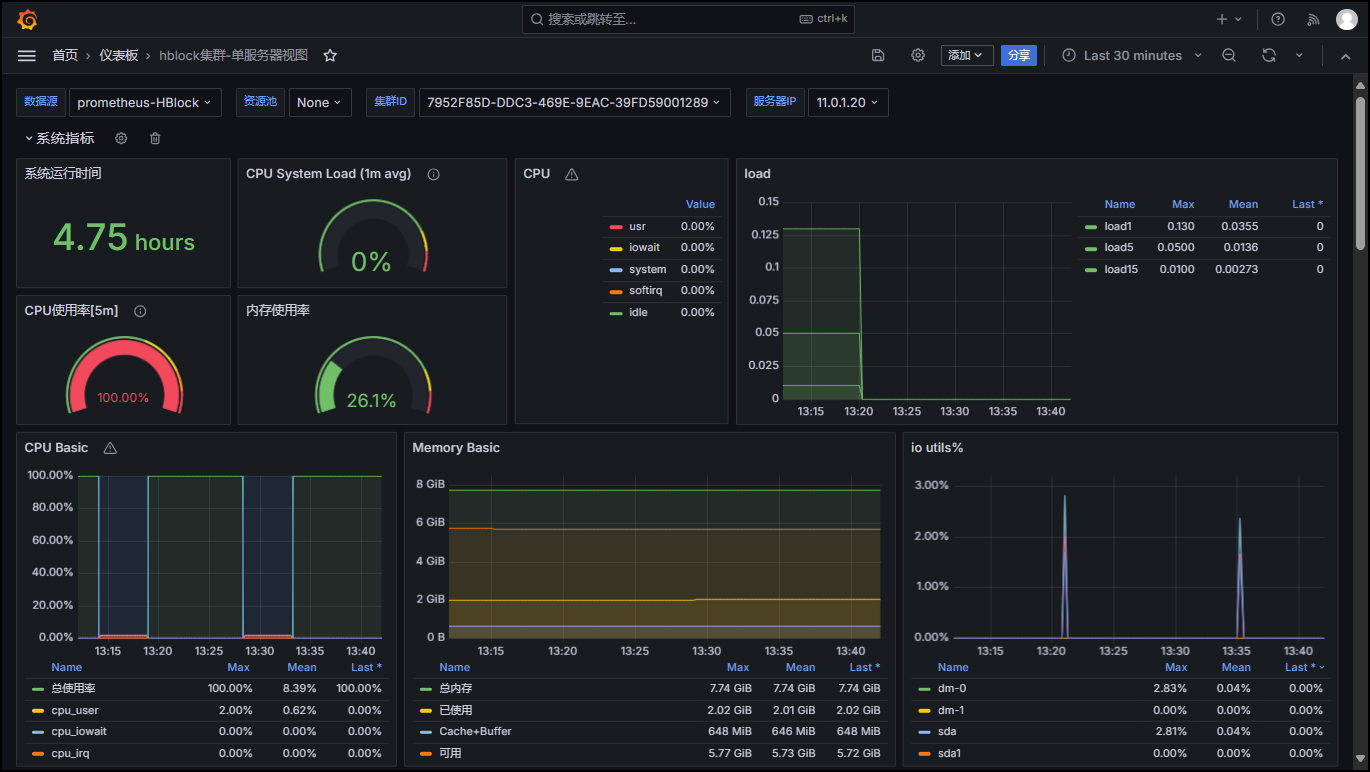Click the load panel title

(757, 174)
